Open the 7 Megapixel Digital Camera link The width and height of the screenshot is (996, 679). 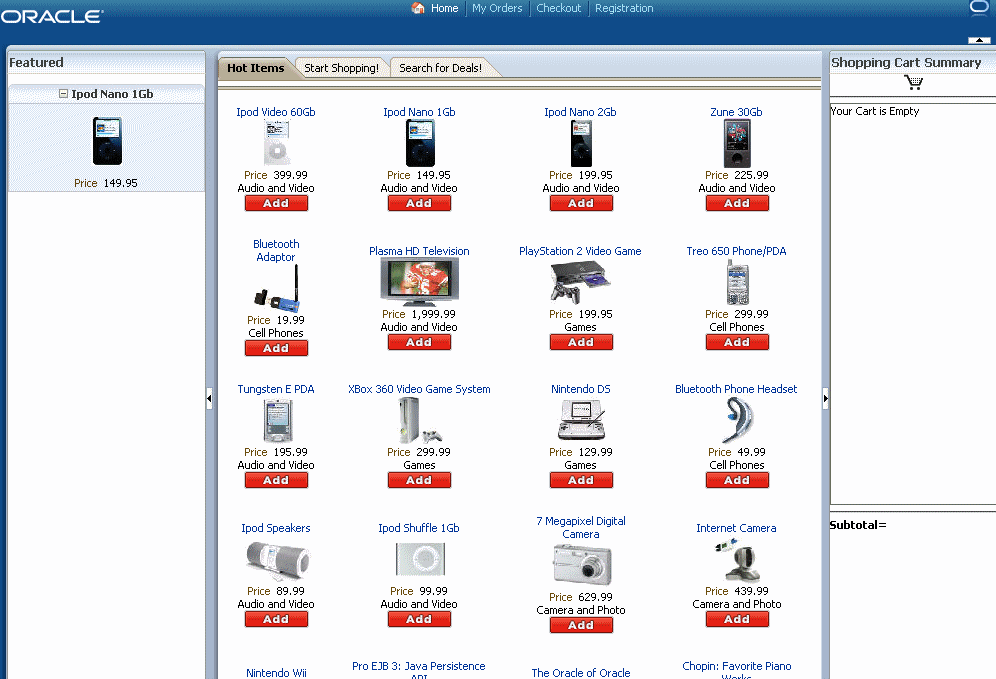click(x=581, y=527)
